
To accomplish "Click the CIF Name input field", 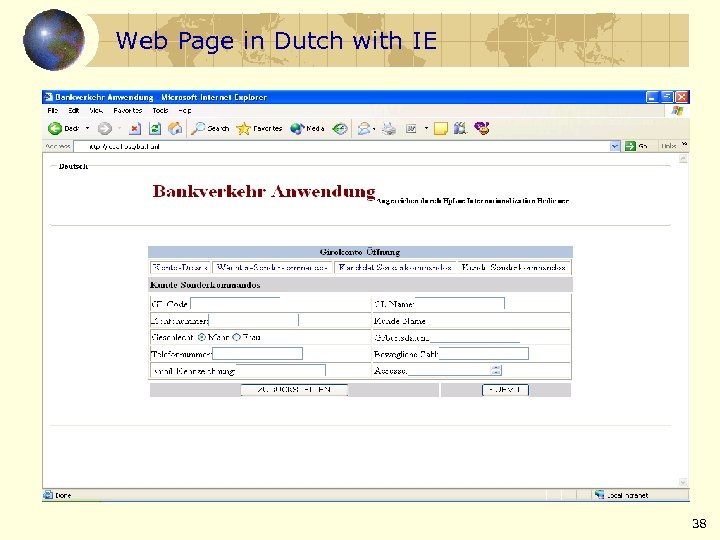I will (460, 304).
